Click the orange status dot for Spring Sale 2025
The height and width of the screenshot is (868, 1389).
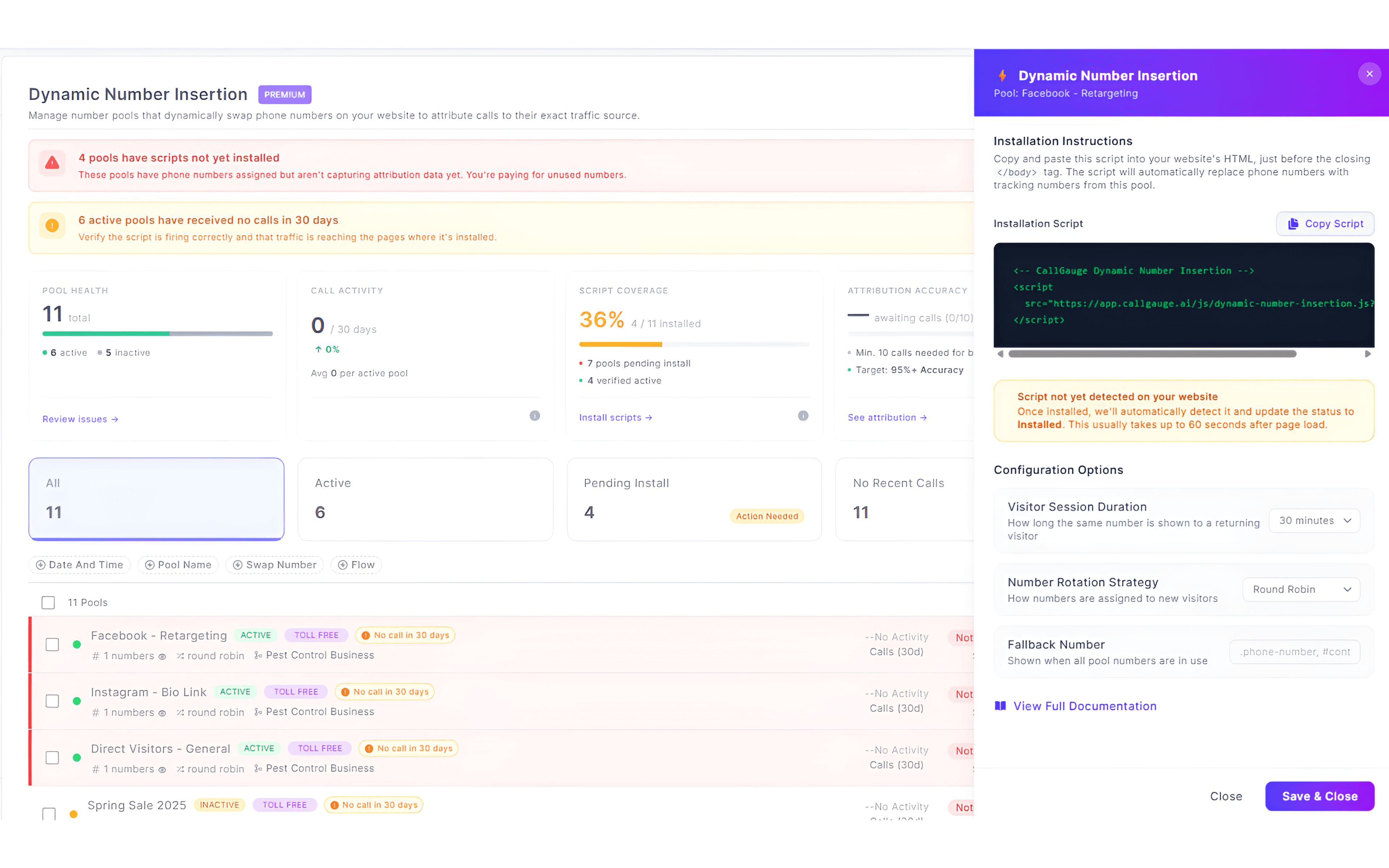pyautogui.click(x=73, y=814)
